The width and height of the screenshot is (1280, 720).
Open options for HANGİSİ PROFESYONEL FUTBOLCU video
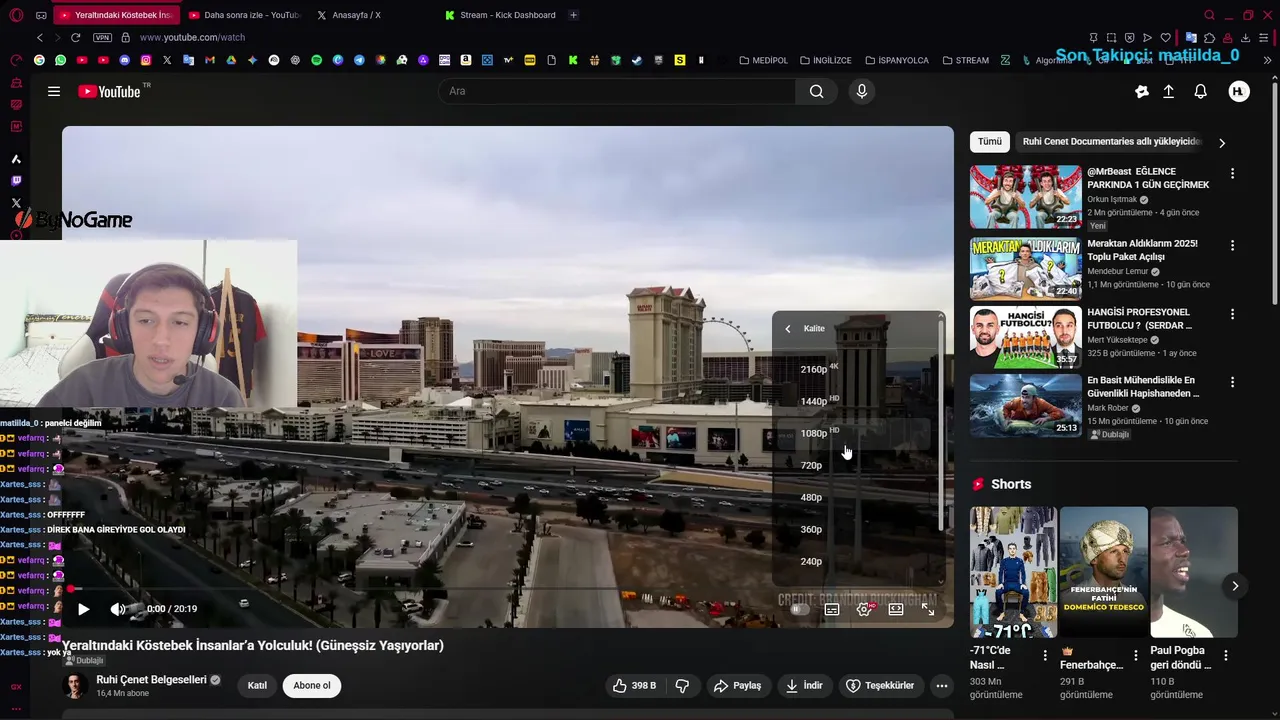(1232, 314)
